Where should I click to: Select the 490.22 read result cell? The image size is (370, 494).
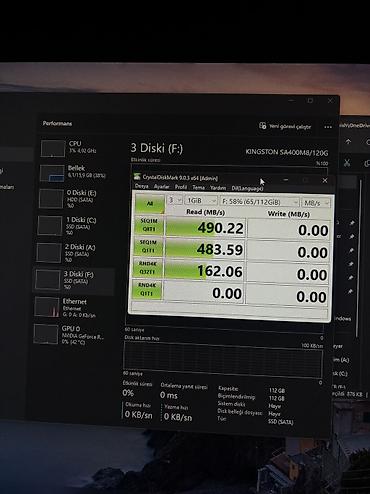point(205,228)
